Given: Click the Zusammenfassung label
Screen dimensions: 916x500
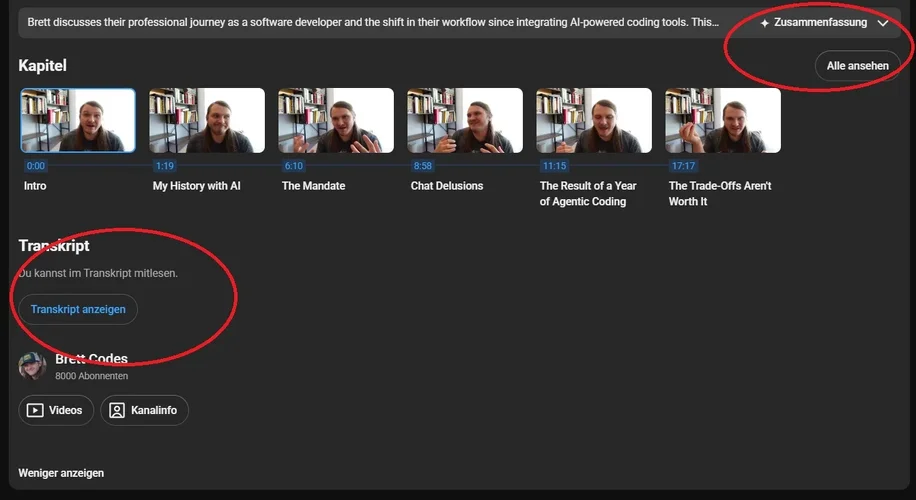Looking at the screenshot, I should click(820, 23).
